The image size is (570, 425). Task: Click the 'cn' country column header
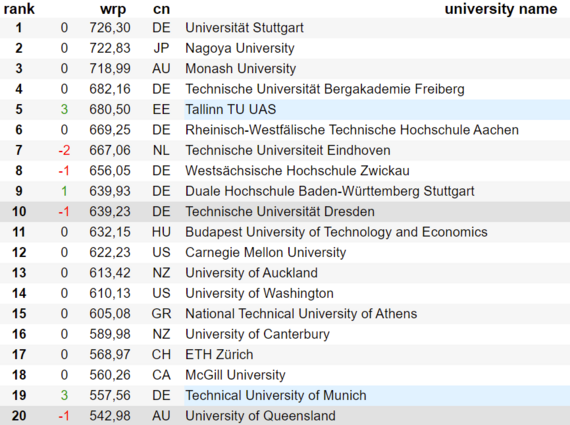[x=161, y=9]
